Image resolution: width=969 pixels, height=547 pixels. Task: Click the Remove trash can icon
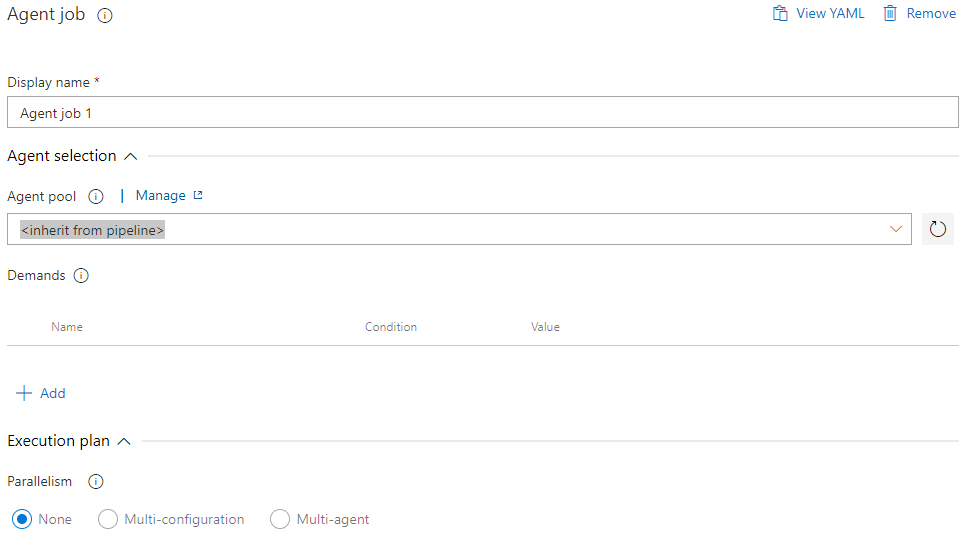(x=890, y=14)
